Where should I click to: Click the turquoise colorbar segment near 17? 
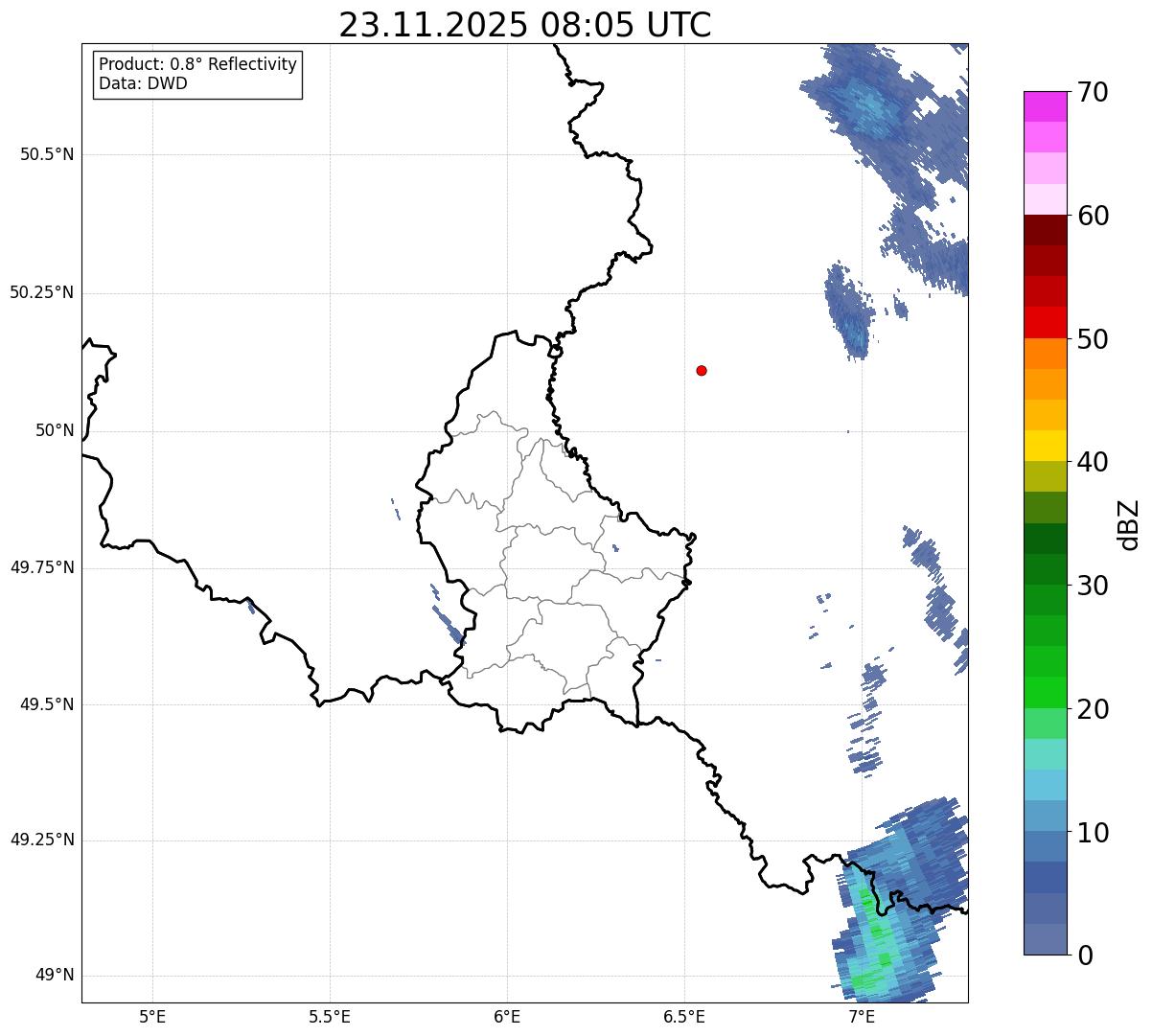[1046, 754]
